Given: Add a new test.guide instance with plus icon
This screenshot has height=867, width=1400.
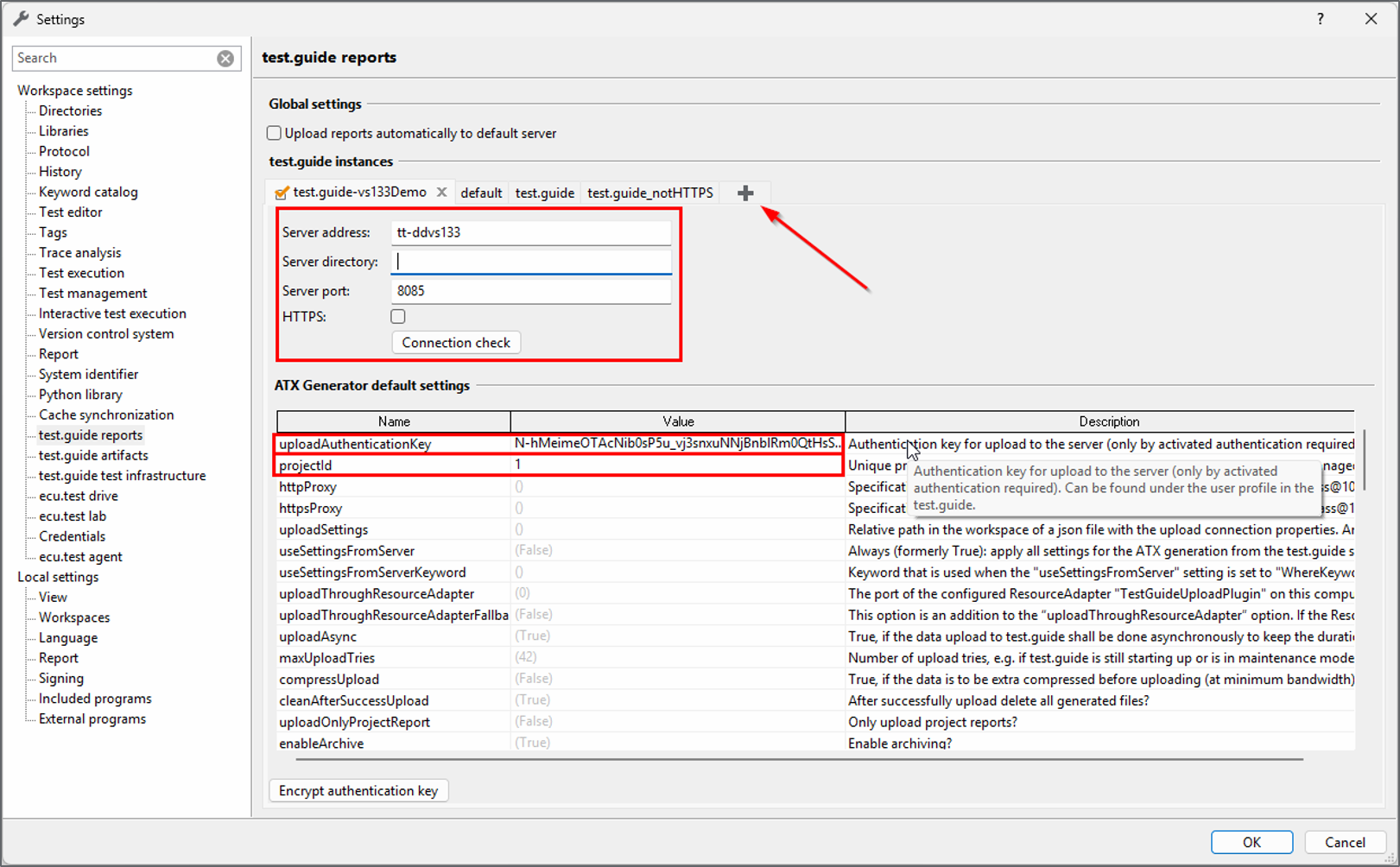Looking at the screenshot, I should 745,193.
